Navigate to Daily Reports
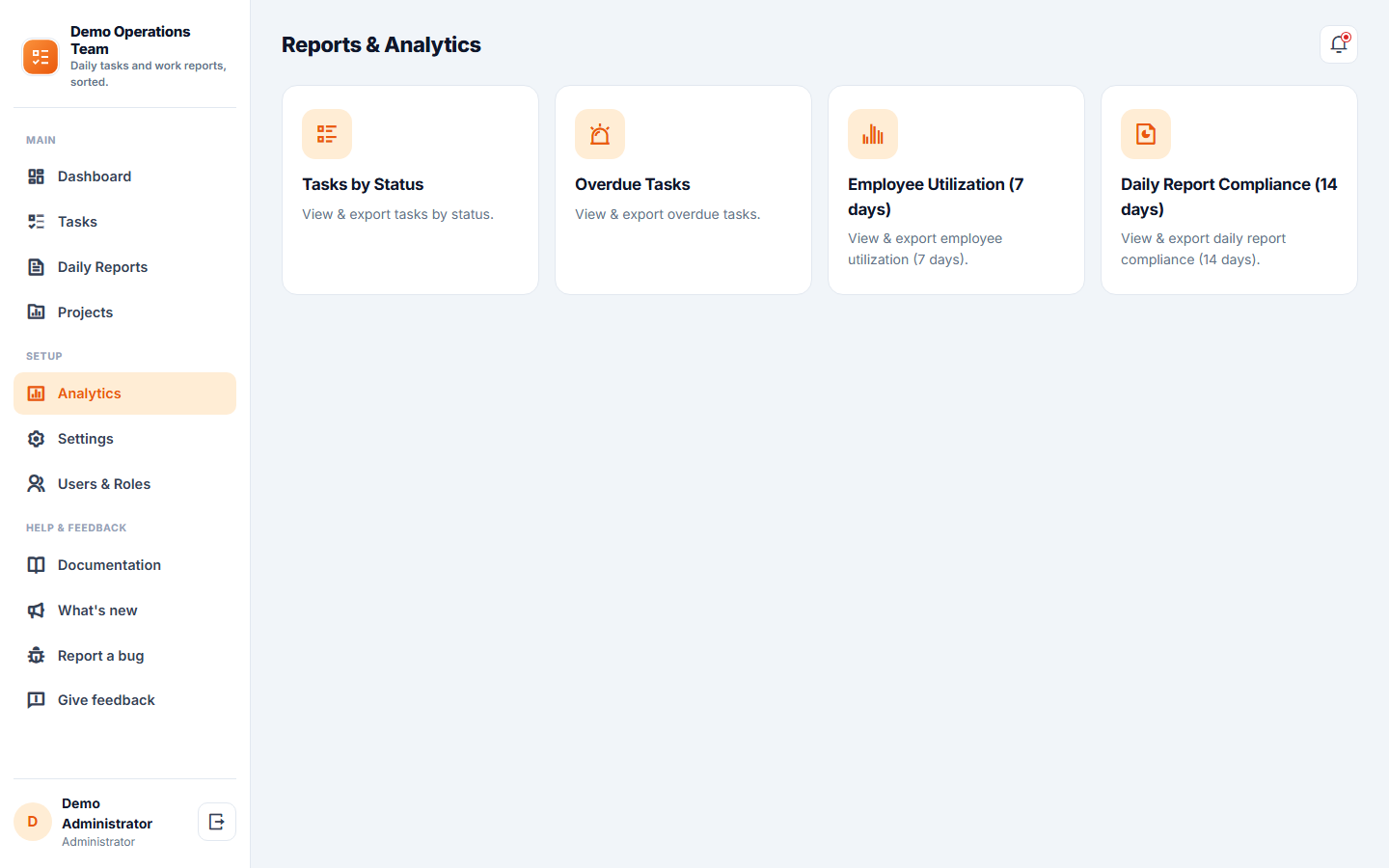 pos(124,267)
